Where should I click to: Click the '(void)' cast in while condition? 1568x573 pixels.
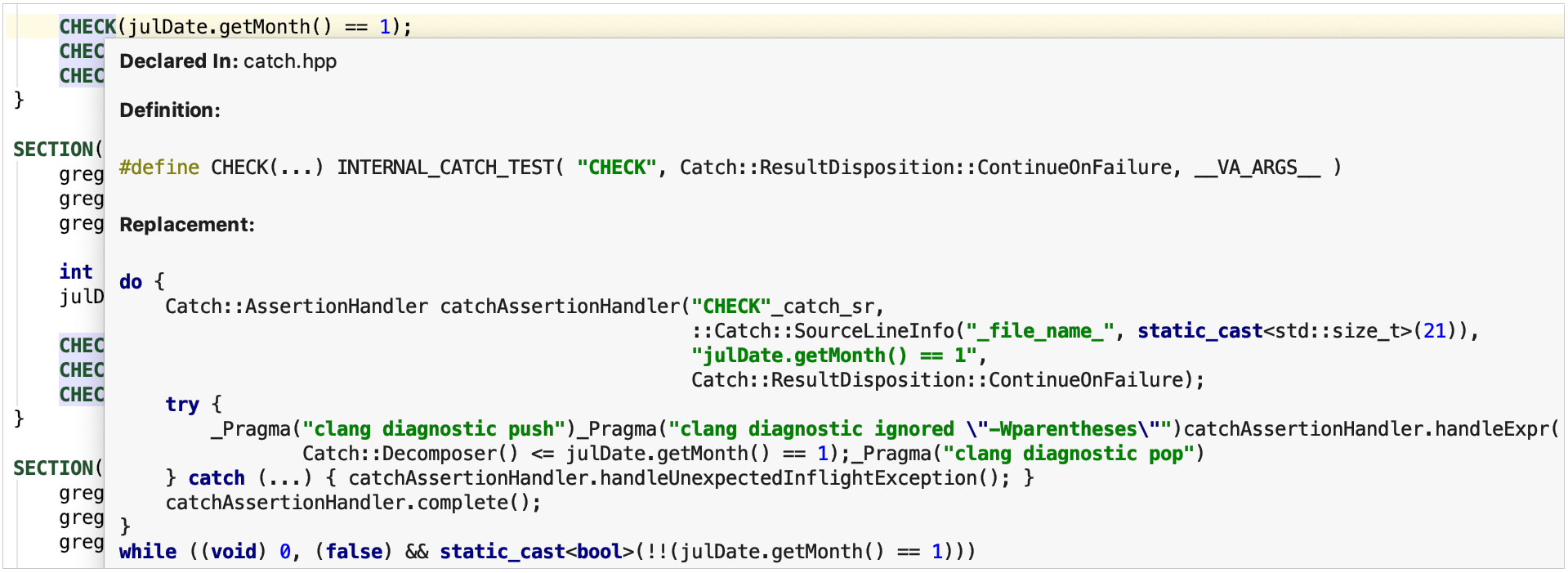234,552
